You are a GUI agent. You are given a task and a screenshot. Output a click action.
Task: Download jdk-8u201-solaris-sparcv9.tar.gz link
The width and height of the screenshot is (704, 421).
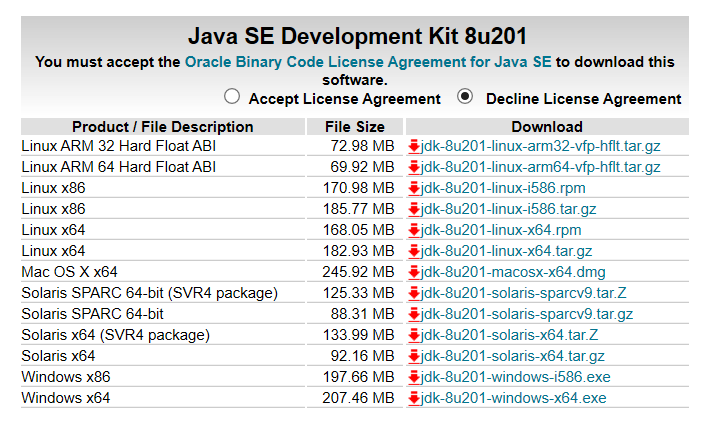(x=527, y=314)
